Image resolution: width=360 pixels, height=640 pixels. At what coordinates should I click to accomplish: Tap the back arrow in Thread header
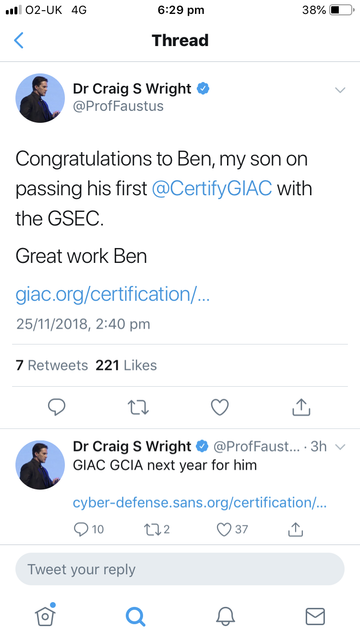point(19,40)
